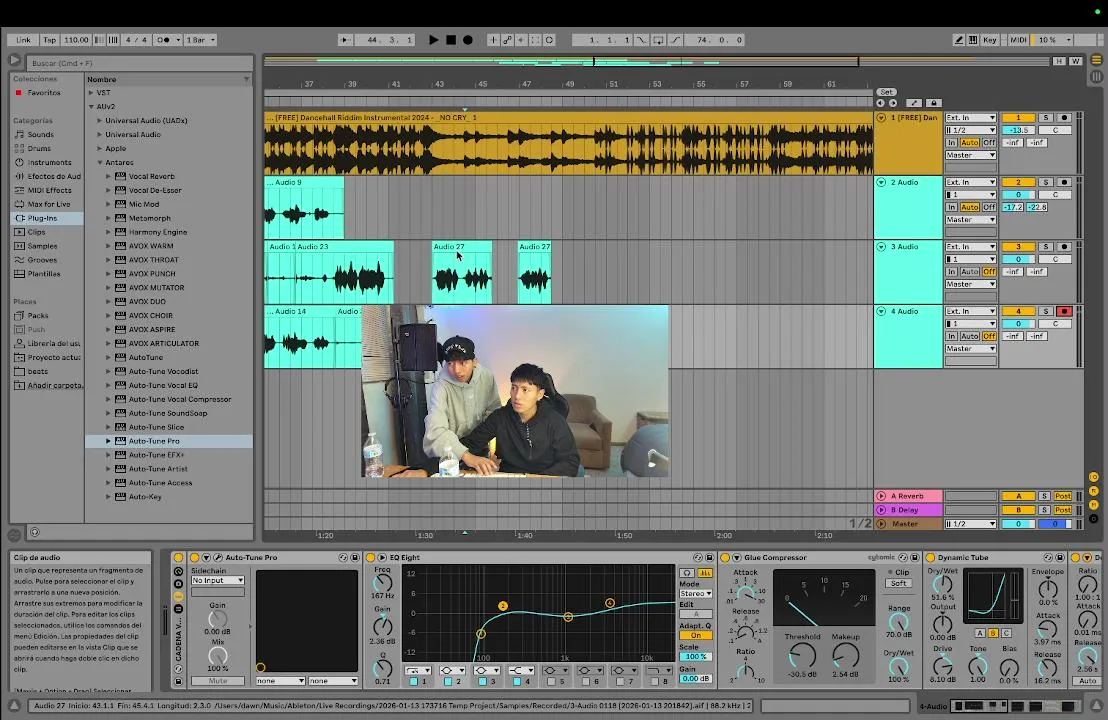Toggle EQ Eight Adapt. Q On button

(695, 635)
